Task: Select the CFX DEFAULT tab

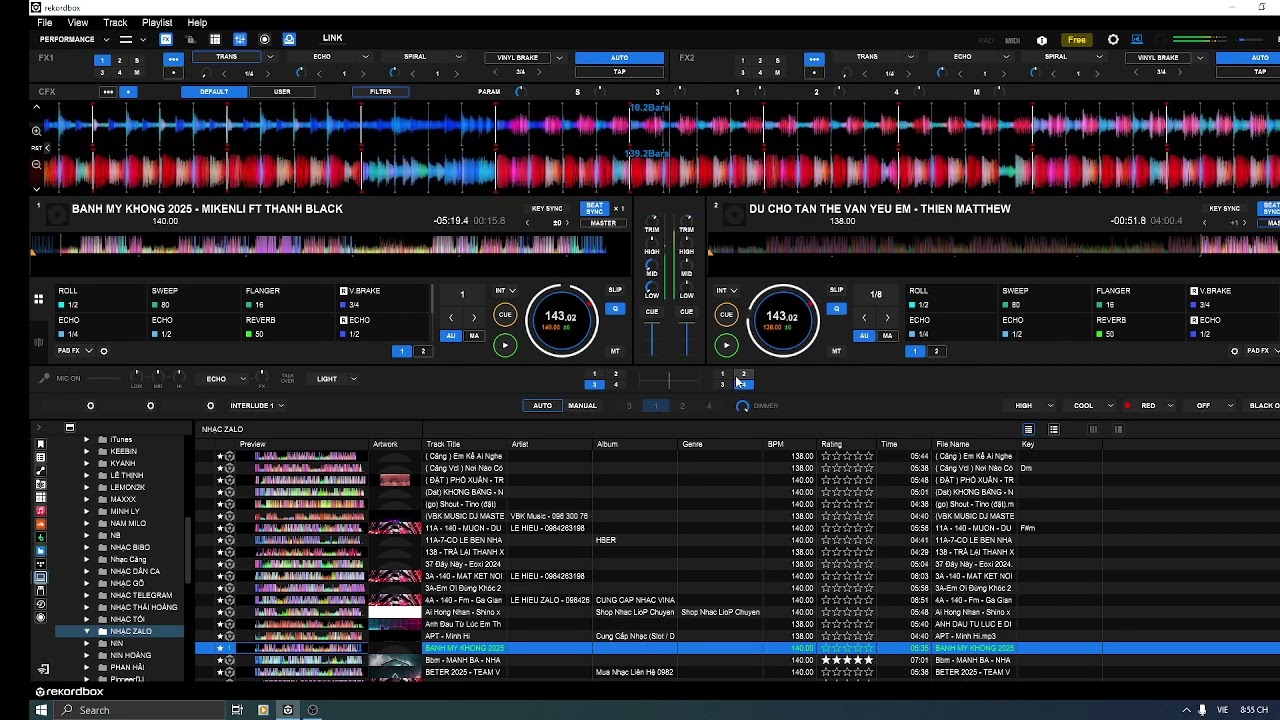Action: click(214, 92)
